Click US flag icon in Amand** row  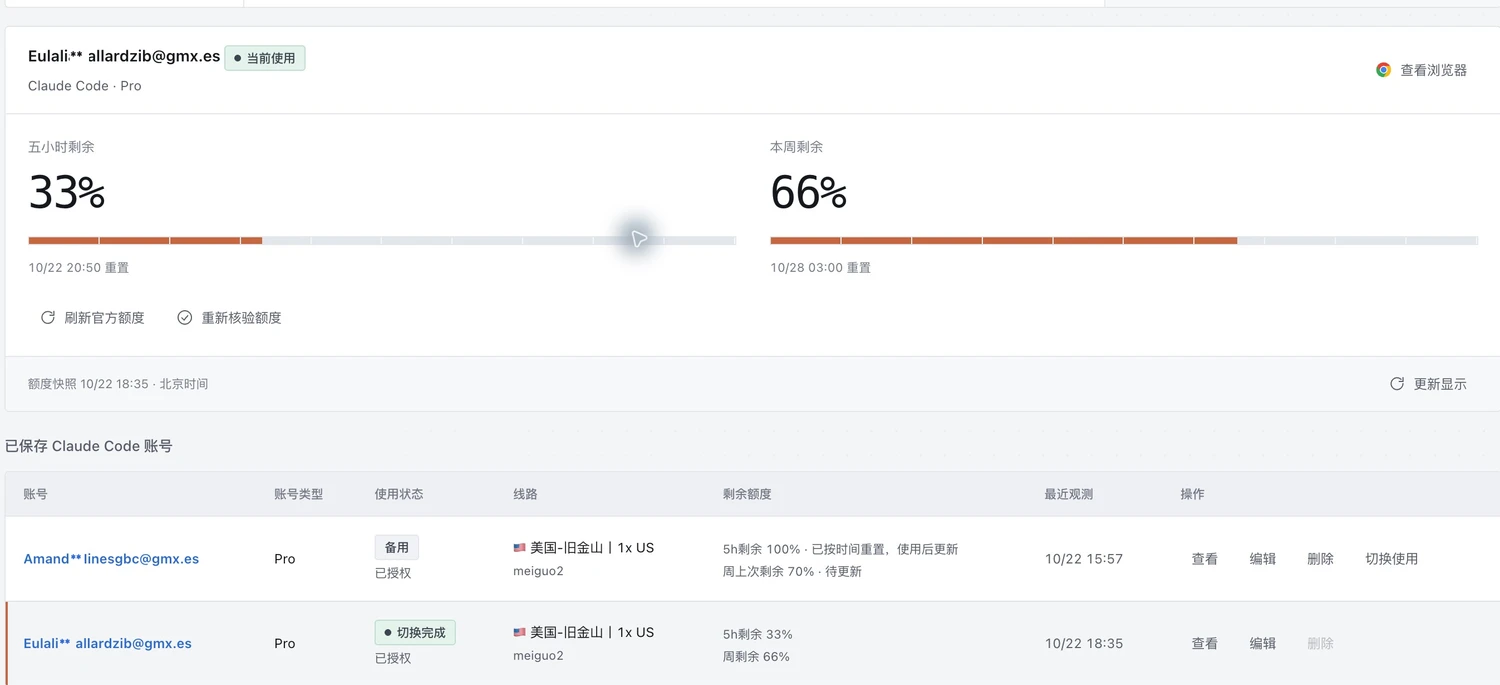coord(519,548)
